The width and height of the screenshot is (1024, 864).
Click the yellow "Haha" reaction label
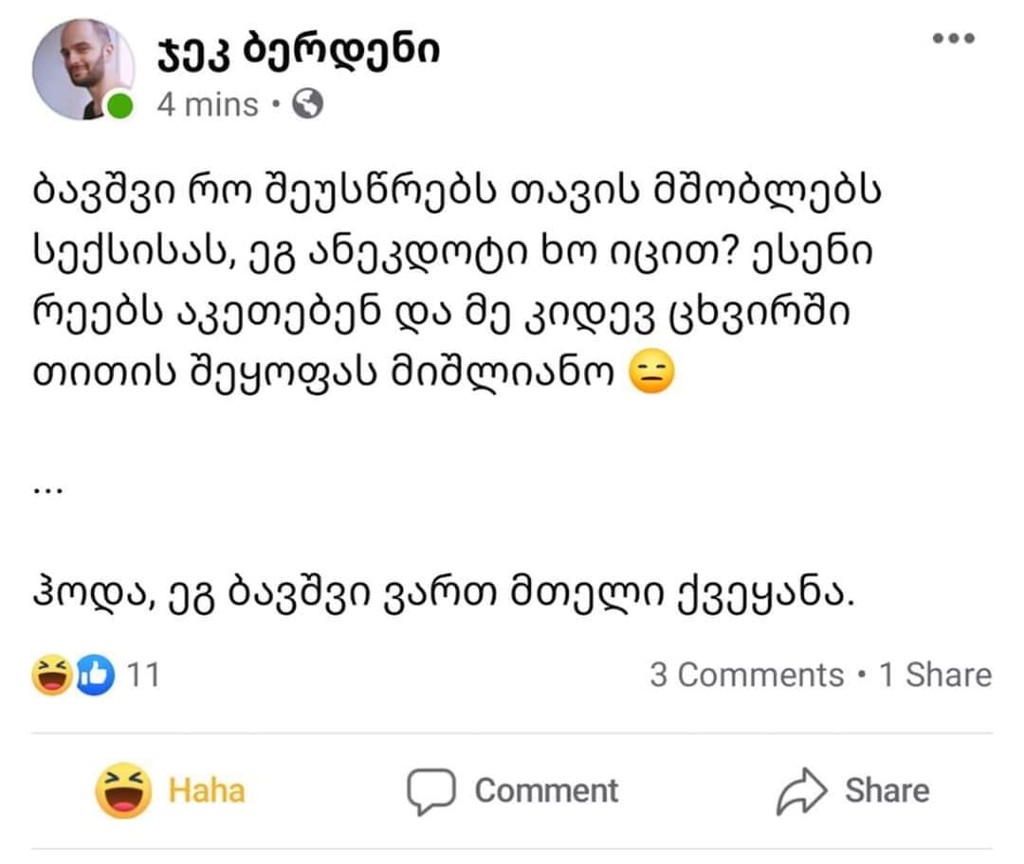coord(207,791)
